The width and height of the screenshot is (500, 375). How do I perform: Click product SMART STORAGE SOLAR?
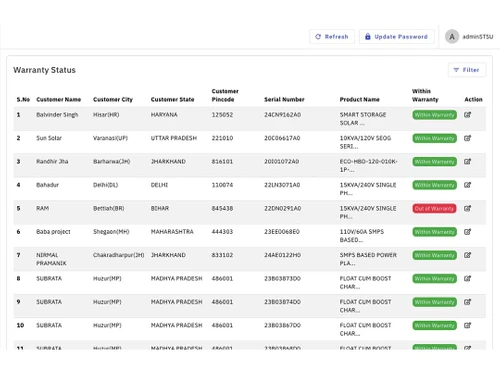tap(363, 119)
